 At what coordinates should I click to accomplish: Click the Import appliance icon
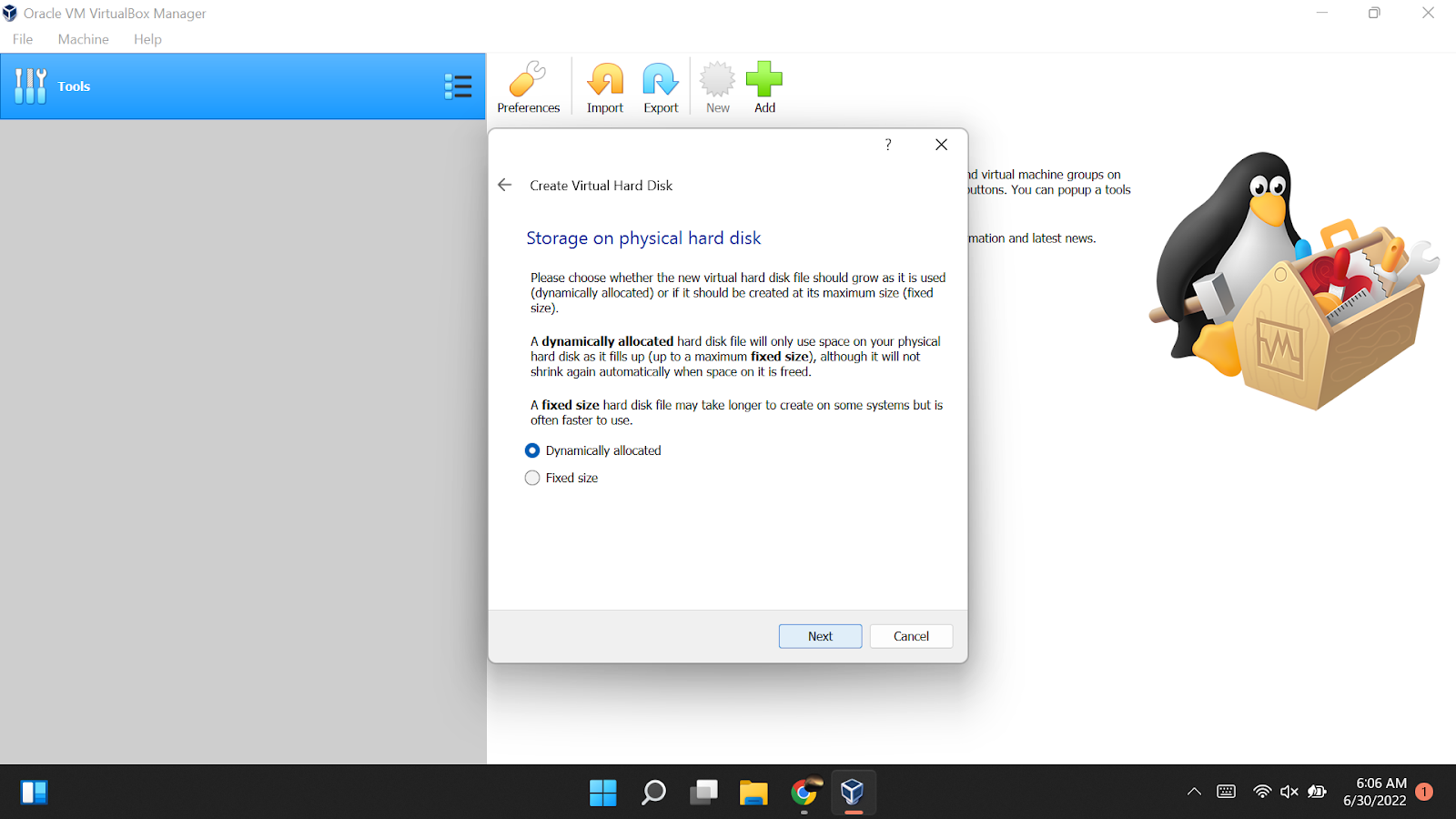[605, 87]
